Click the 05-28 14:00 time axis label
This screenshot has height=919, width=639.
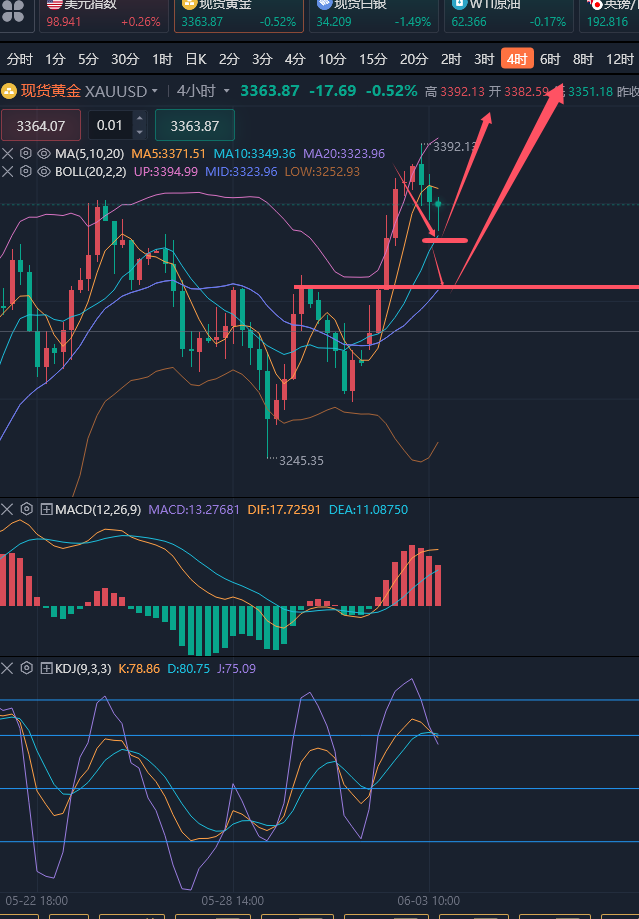[232, 900]
